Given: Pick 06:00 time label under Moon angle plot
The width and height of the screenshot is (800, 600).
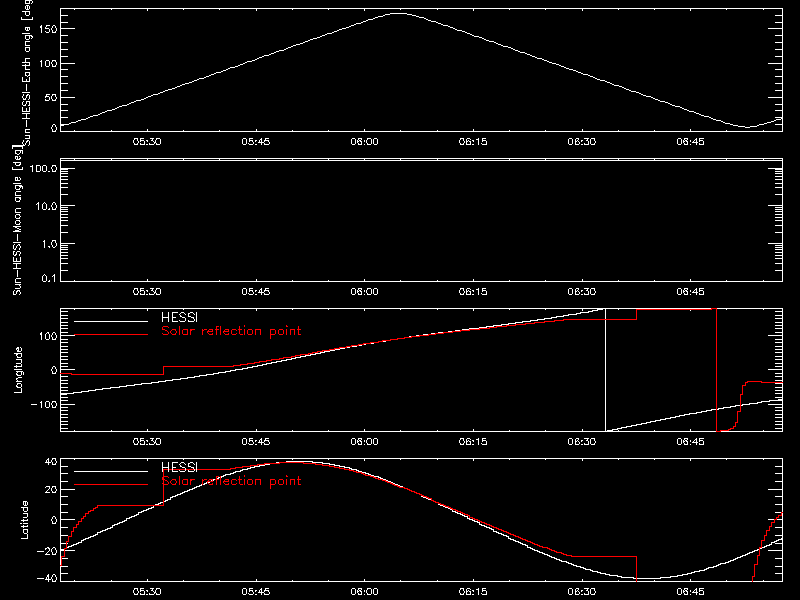Looking at the screenshot, I should [x=364, y=292].
